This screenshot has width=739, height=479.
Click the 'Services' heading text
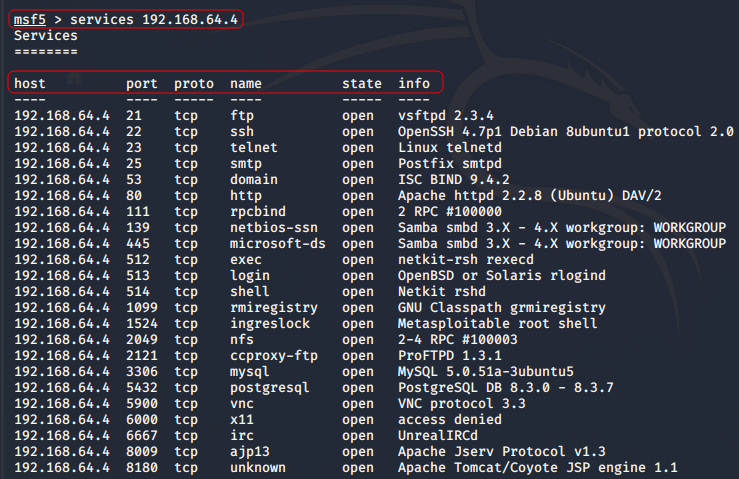(46, 36)
